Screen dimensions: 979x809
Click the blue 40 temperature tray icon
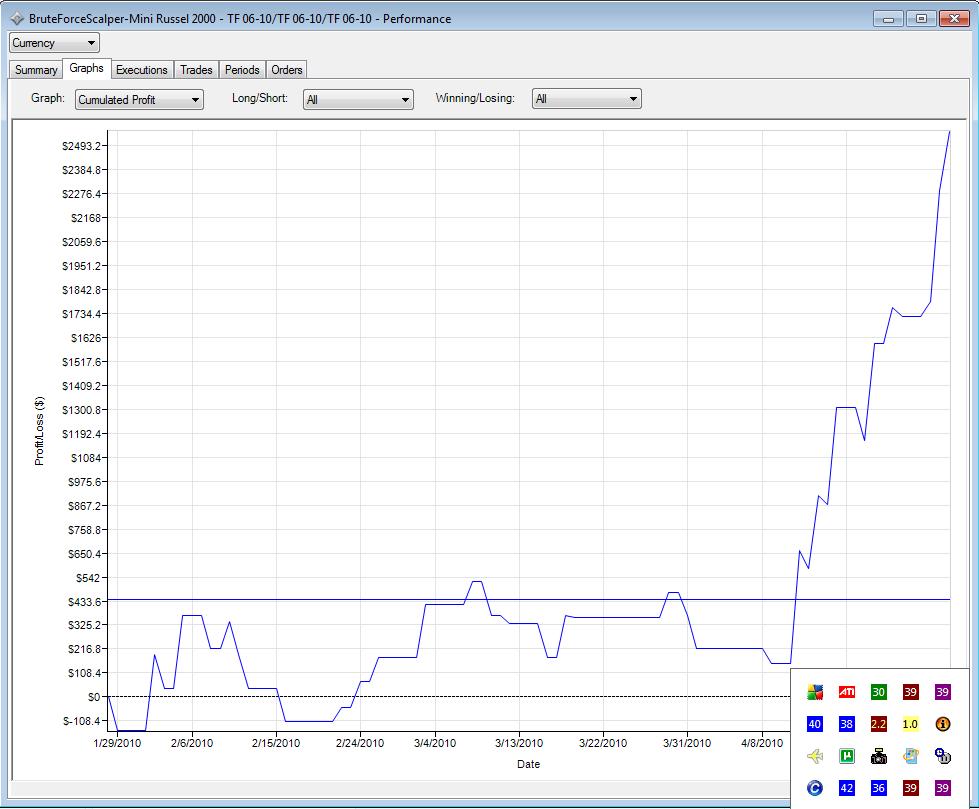click(815, 724)
